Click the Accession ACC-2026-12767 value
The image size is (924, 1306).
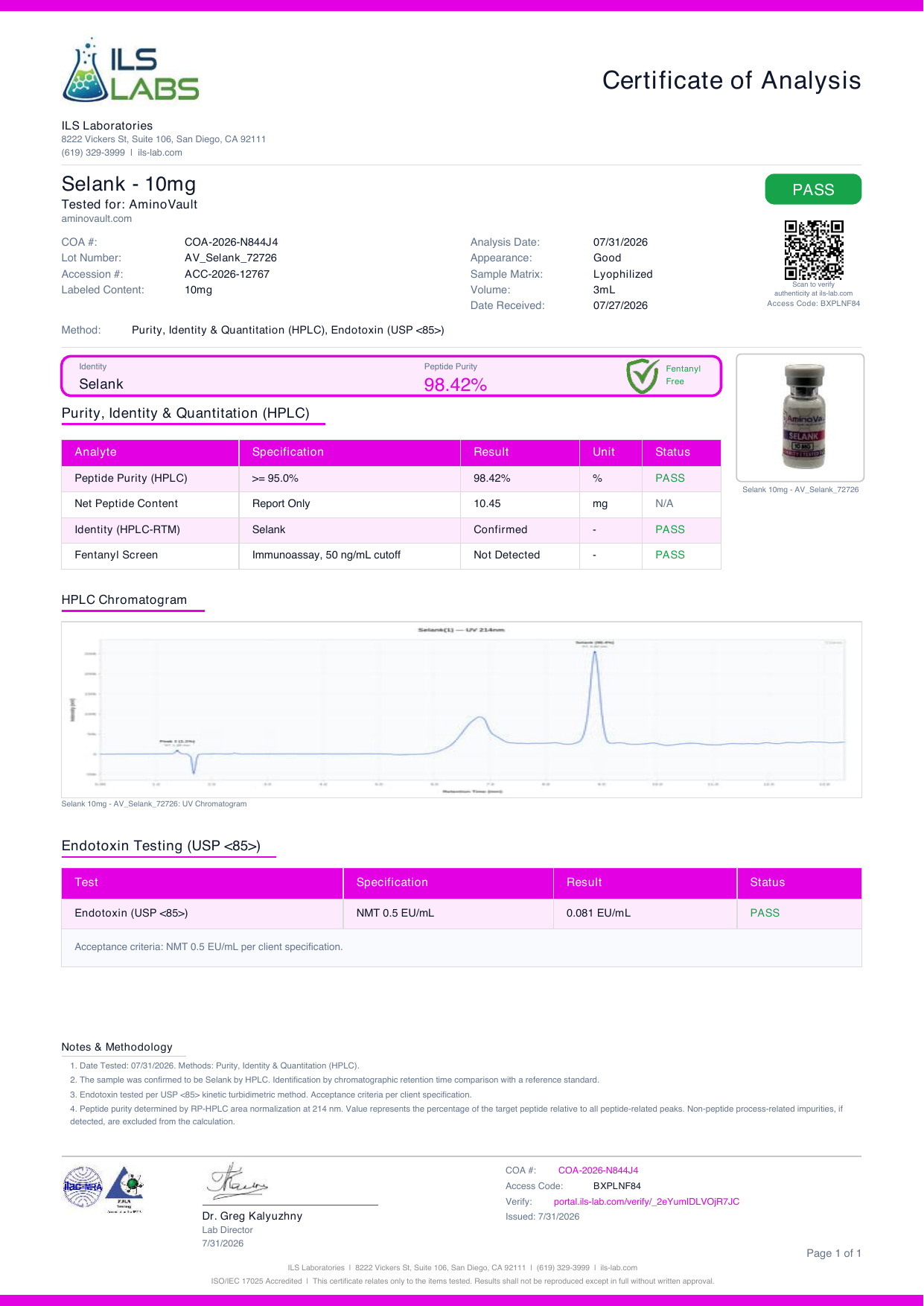tap(227, 274)
